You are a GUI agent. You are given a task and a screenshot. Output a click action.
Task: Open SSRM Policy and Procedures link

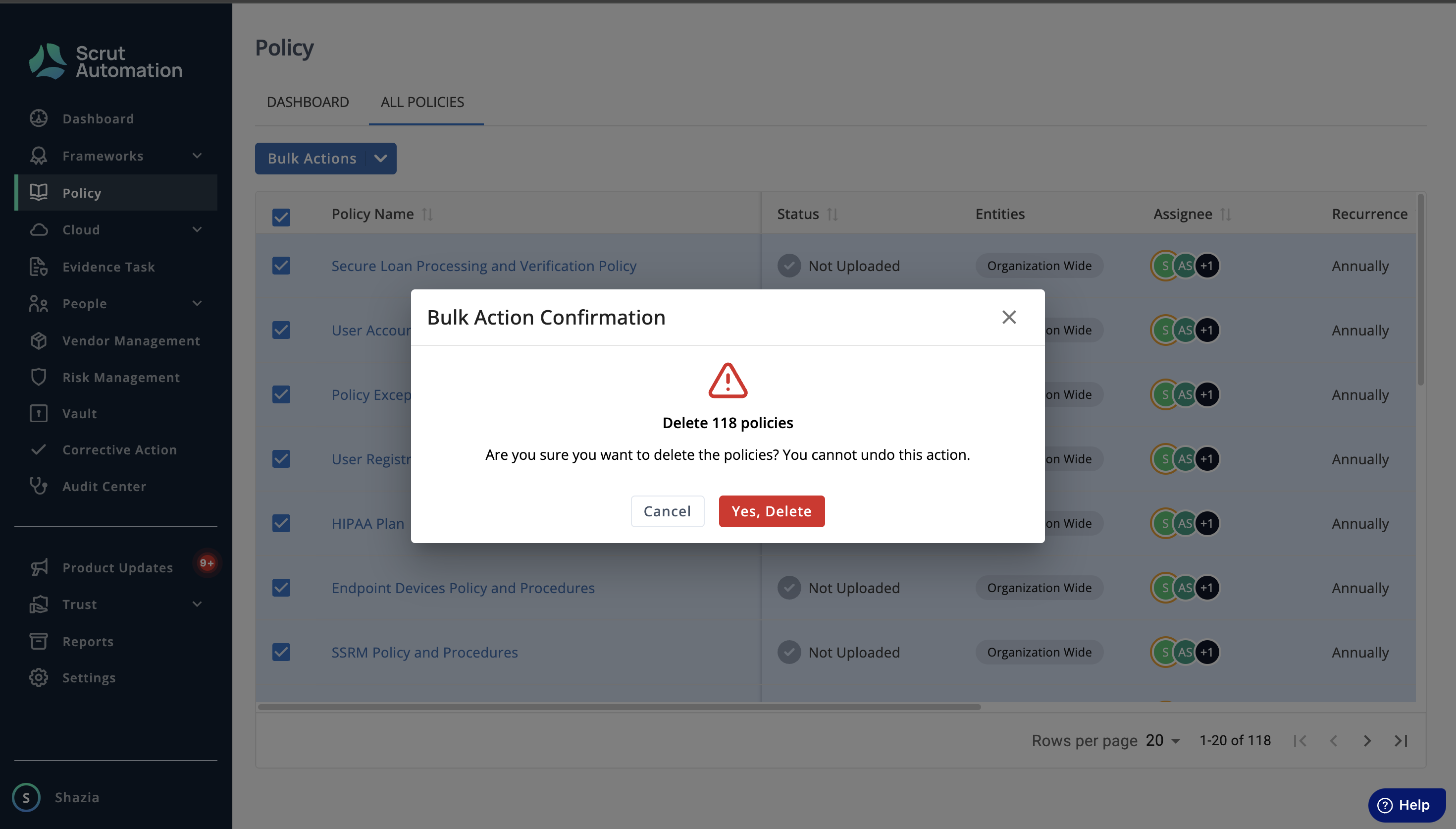pyautogui.click(x=424, y=653)
